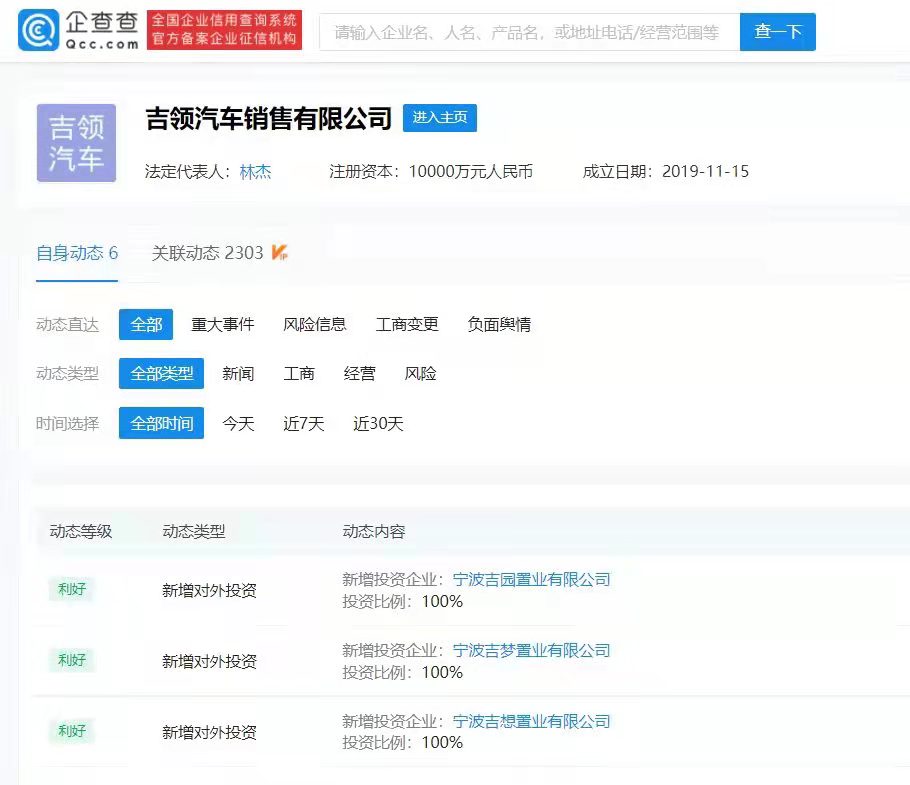Screen dimensions: 910x785
Task: Select 近7天 time filter
Action: coord(304,424)
